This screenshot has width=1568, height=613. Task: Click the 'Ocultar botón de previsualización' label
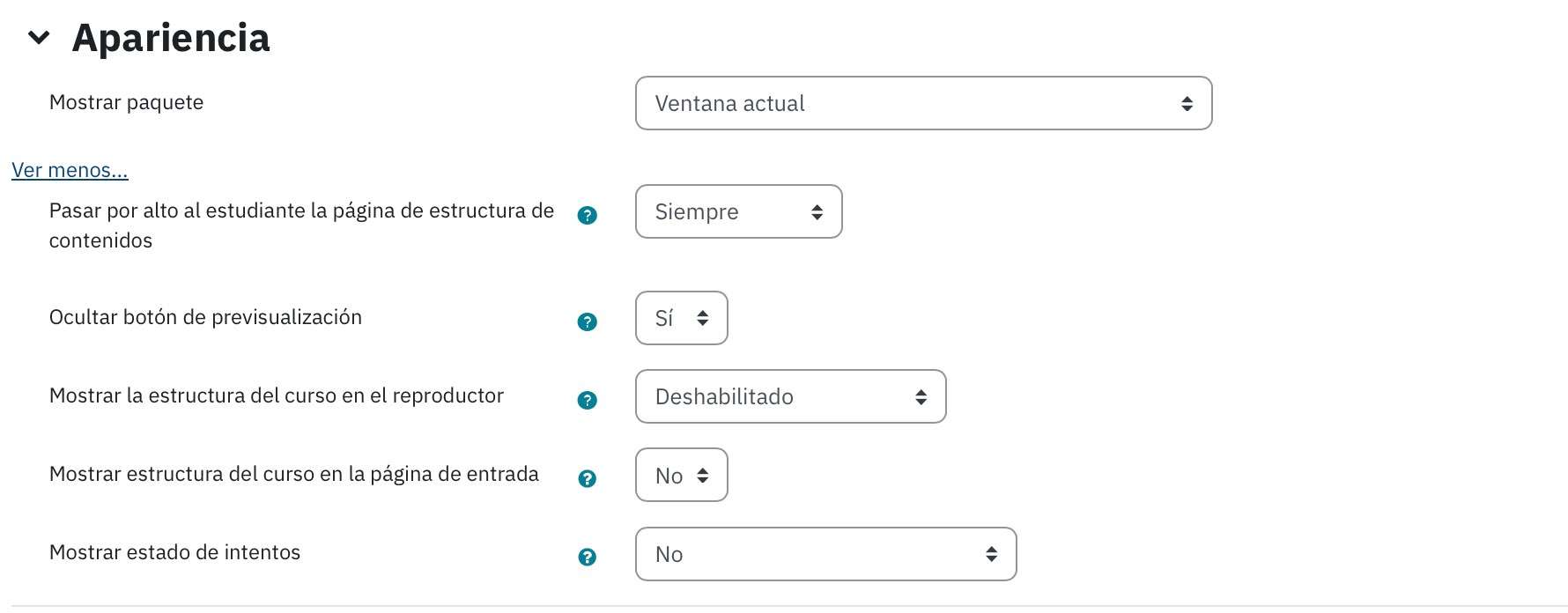205,317
